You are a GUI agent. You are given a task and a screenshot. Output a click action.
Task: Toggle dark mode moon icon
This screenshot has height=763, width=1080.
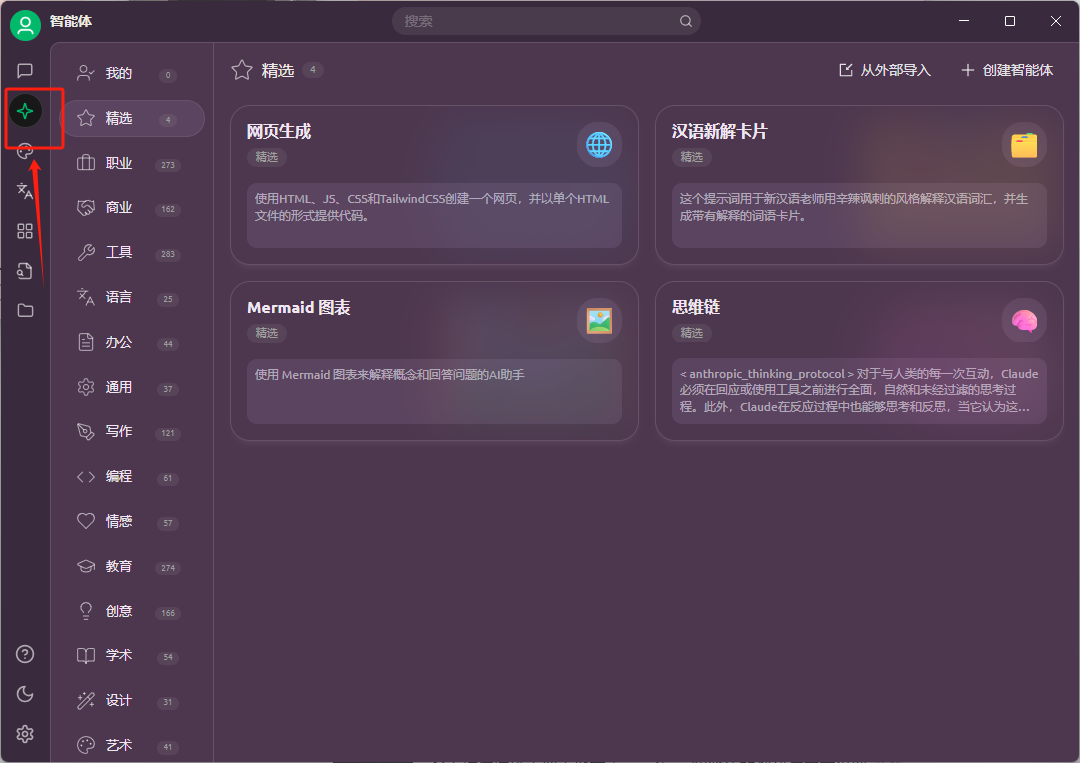tap(25, 694)
